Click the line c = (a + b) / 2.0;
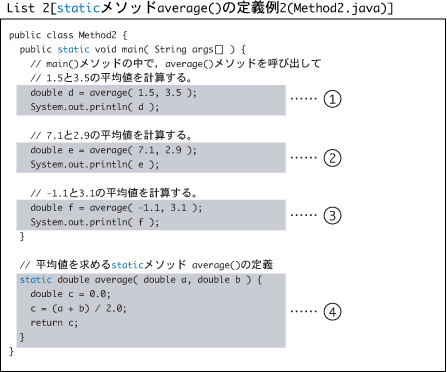The width and height of the screenshot is (447, 372). click(x=78, y=308)
